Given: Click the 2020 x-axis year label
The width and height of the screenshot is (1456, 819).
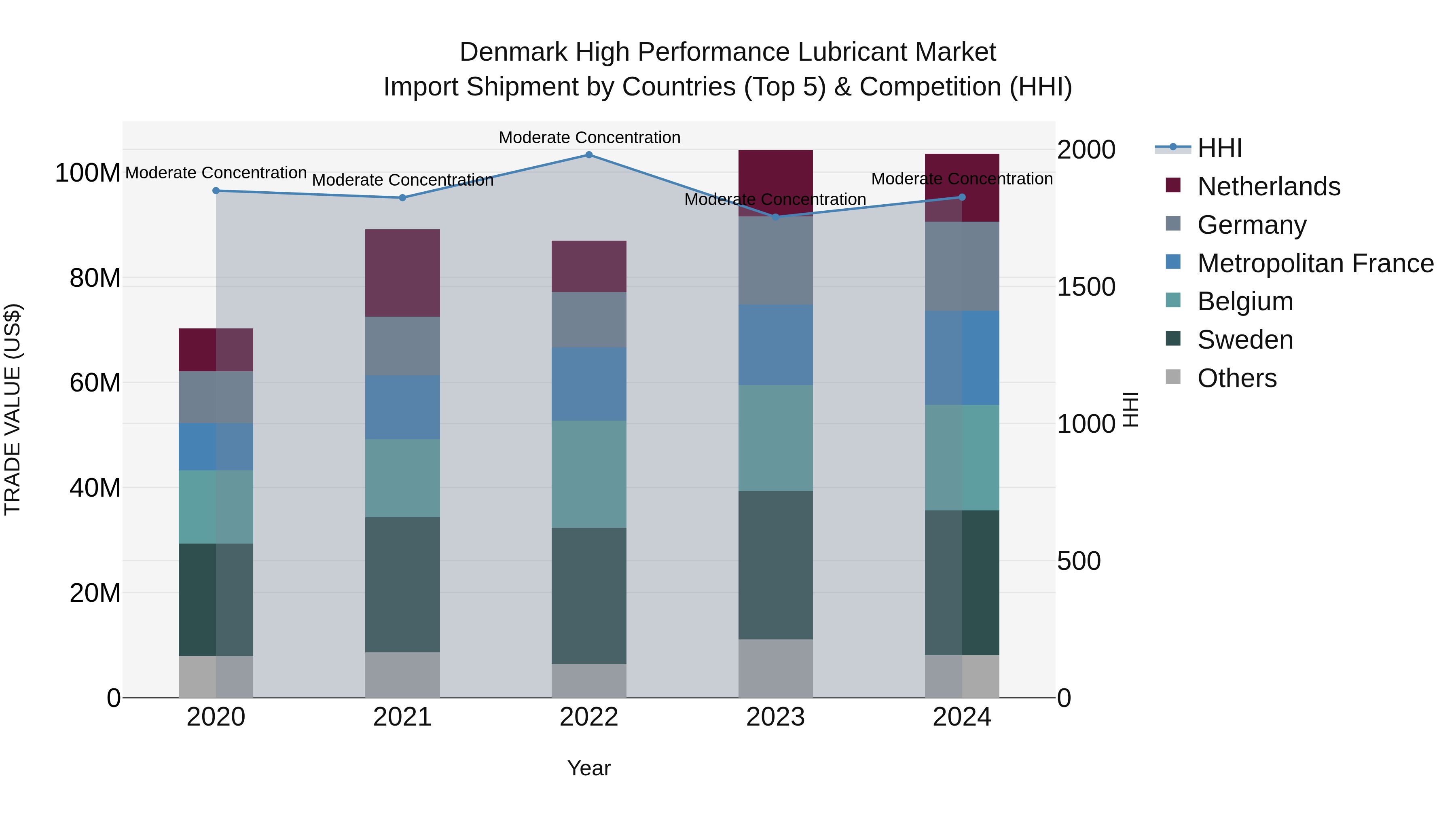Looking at the screenshot, I should [x=216, y=717].
